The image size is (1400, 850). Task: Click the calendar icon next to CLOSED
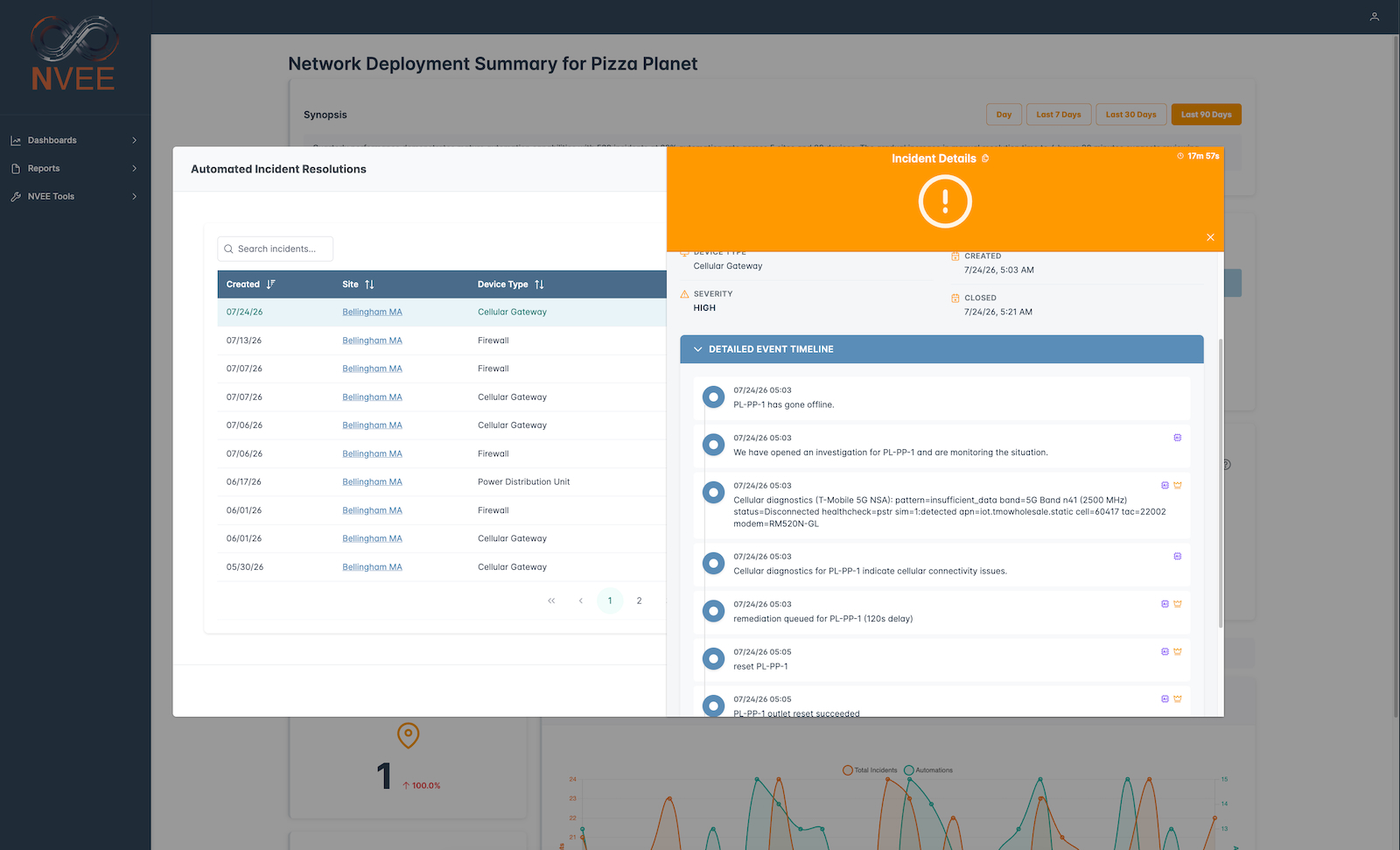click(x=955, y=298)
